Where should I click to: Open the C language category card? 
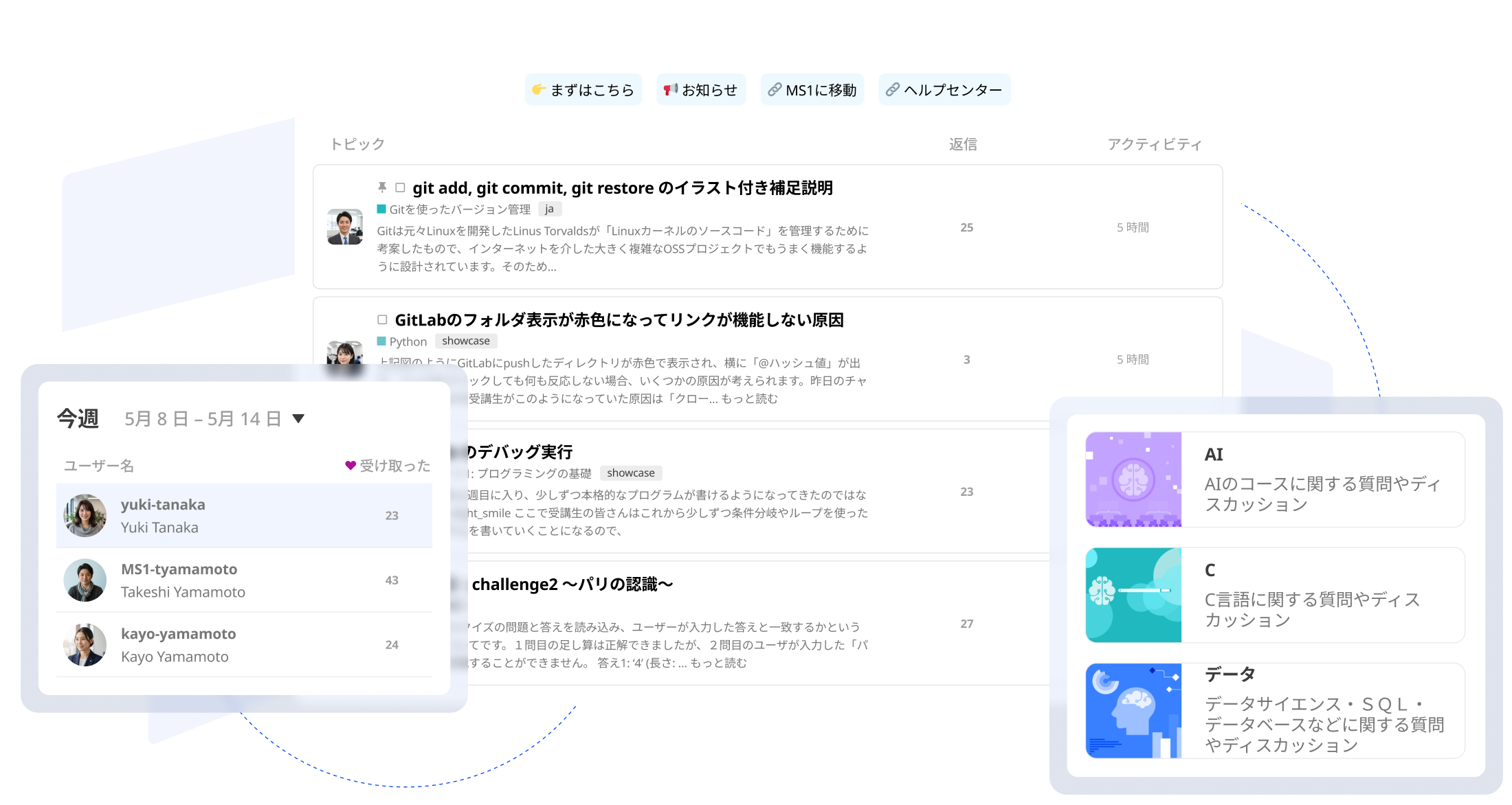tap(1275, 595)
